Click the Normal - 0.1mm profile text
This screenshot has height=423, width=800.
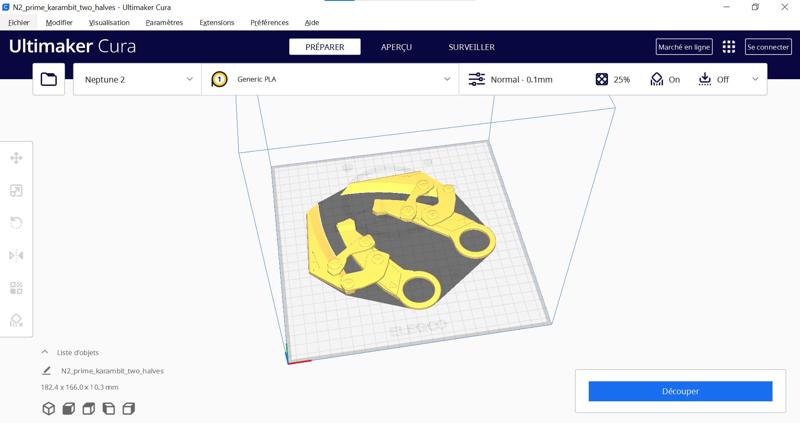[521, 80]
